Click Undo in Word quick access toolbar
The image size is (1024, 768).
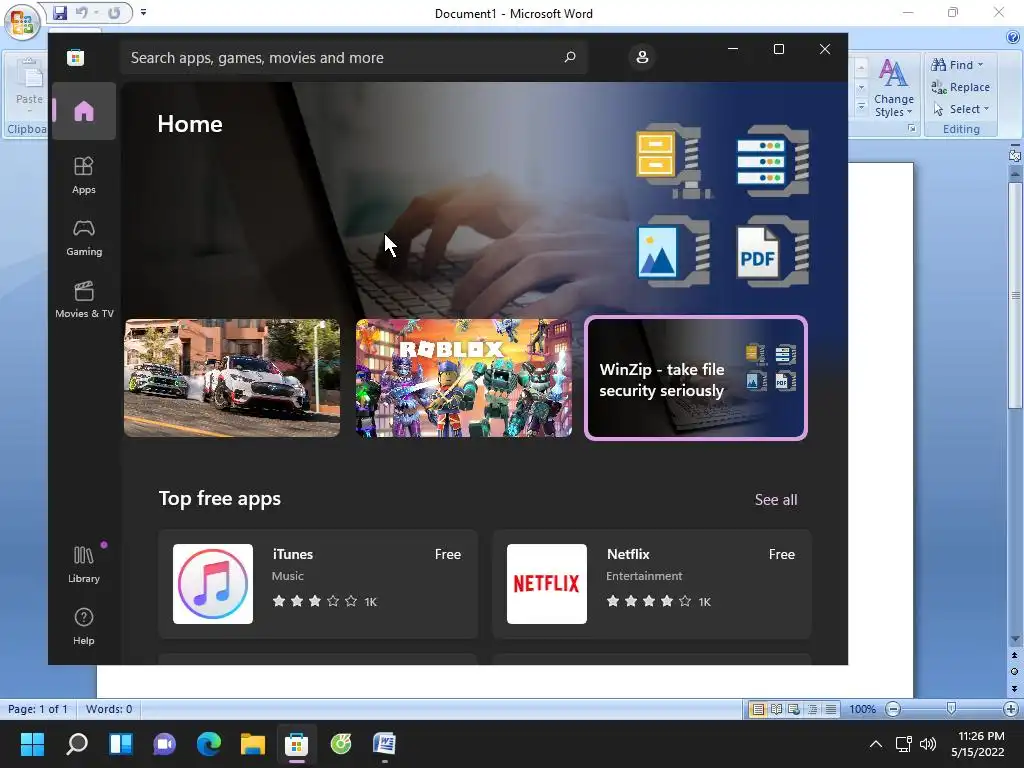tap(82, 12)
